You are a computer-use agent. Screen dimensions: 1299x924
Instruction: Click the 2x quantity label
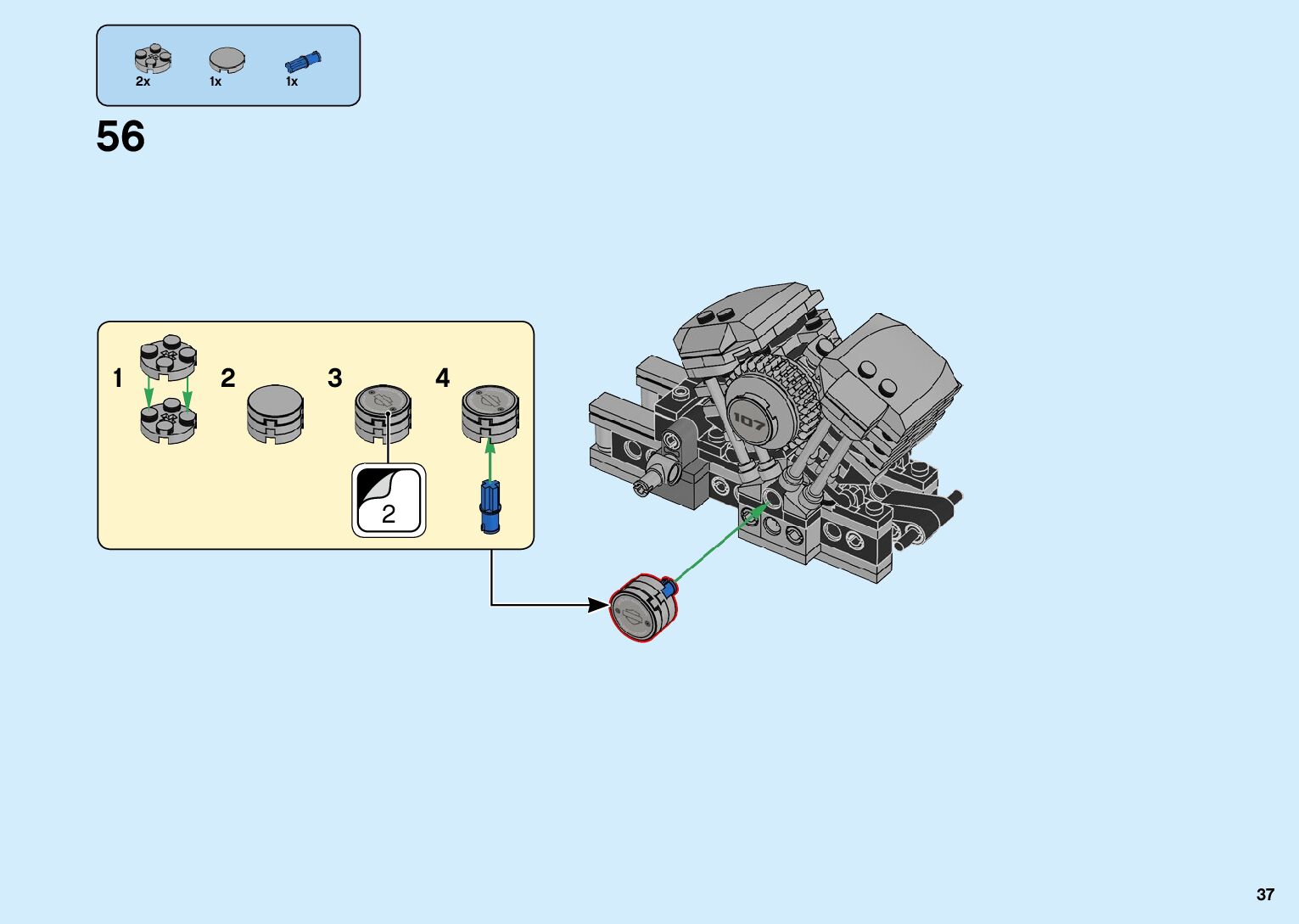tap(143, 81)
